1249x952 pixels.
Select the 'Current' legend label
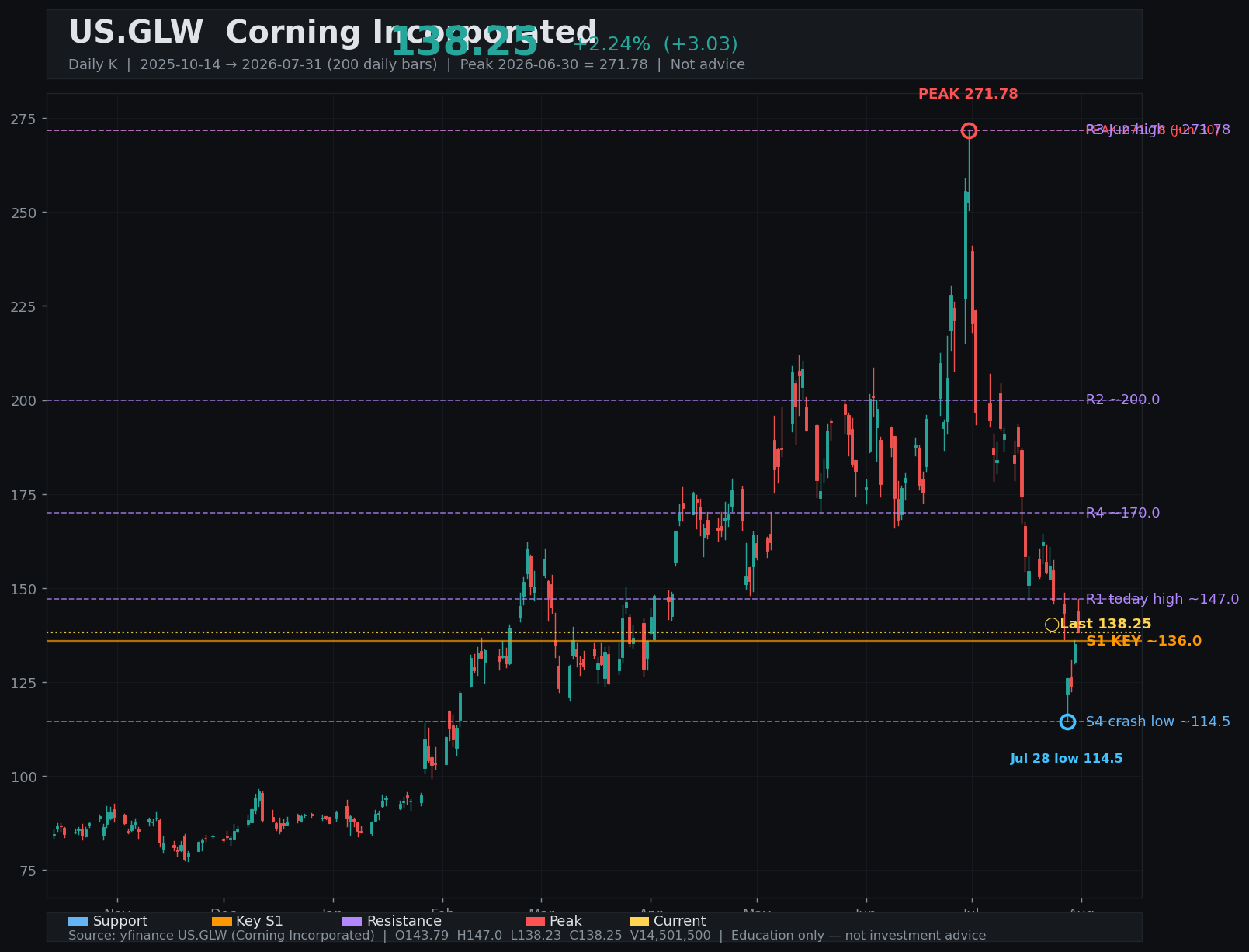[x=680, y=922]
